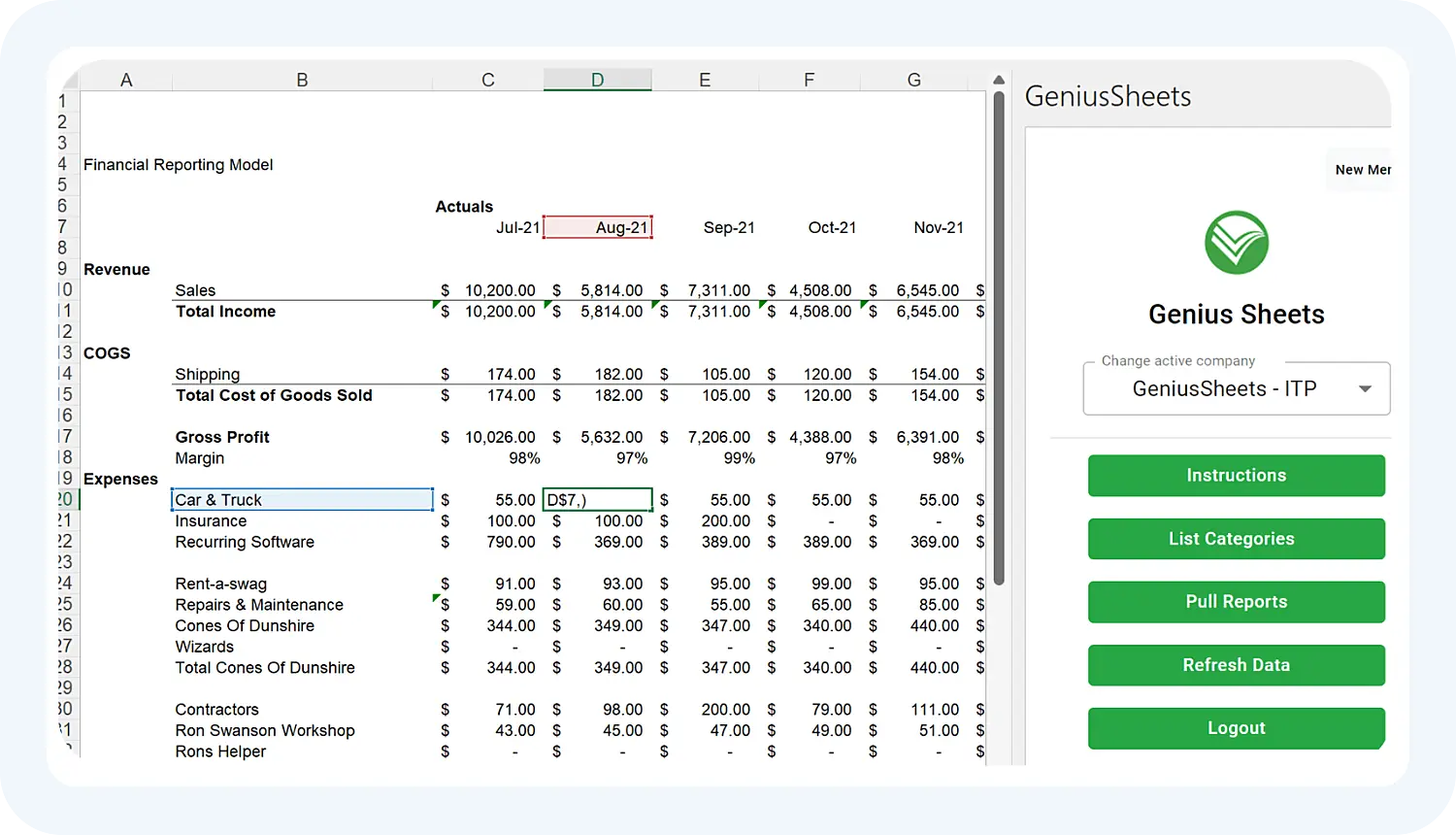The image size is (1456, 835).
Task: Click the Oct-21 header cell
Action: coord(832,227)
